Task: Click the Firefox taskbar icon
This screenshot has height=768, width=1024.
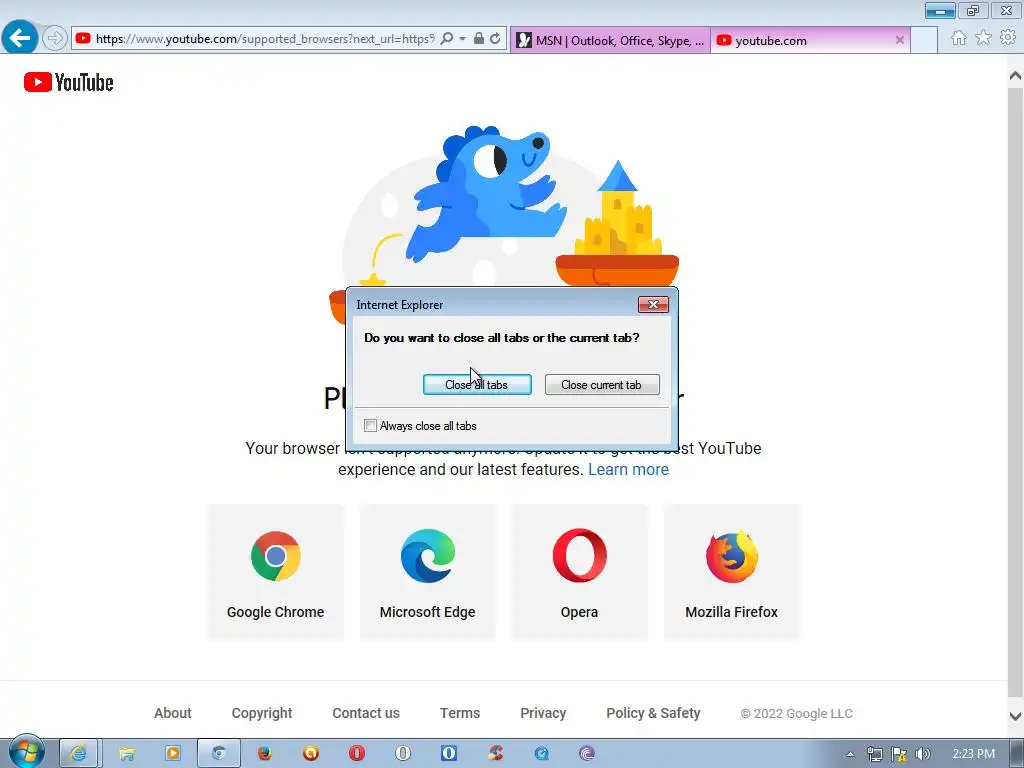Action: pos(264,754)
